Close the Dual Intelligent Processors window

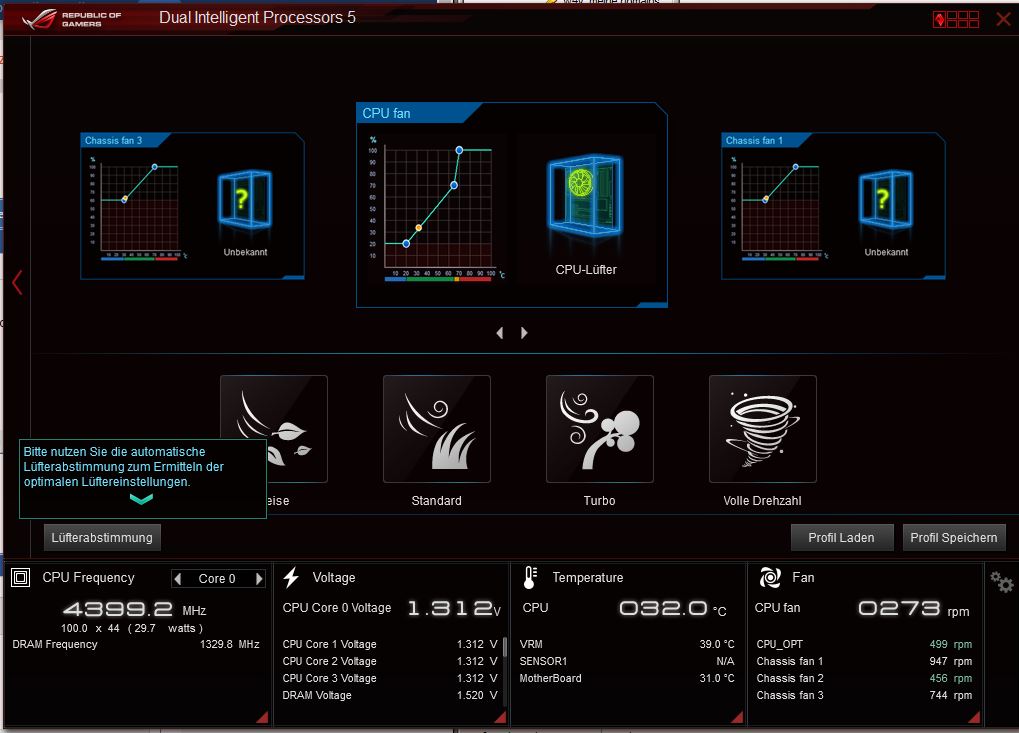click(1003, 19)
